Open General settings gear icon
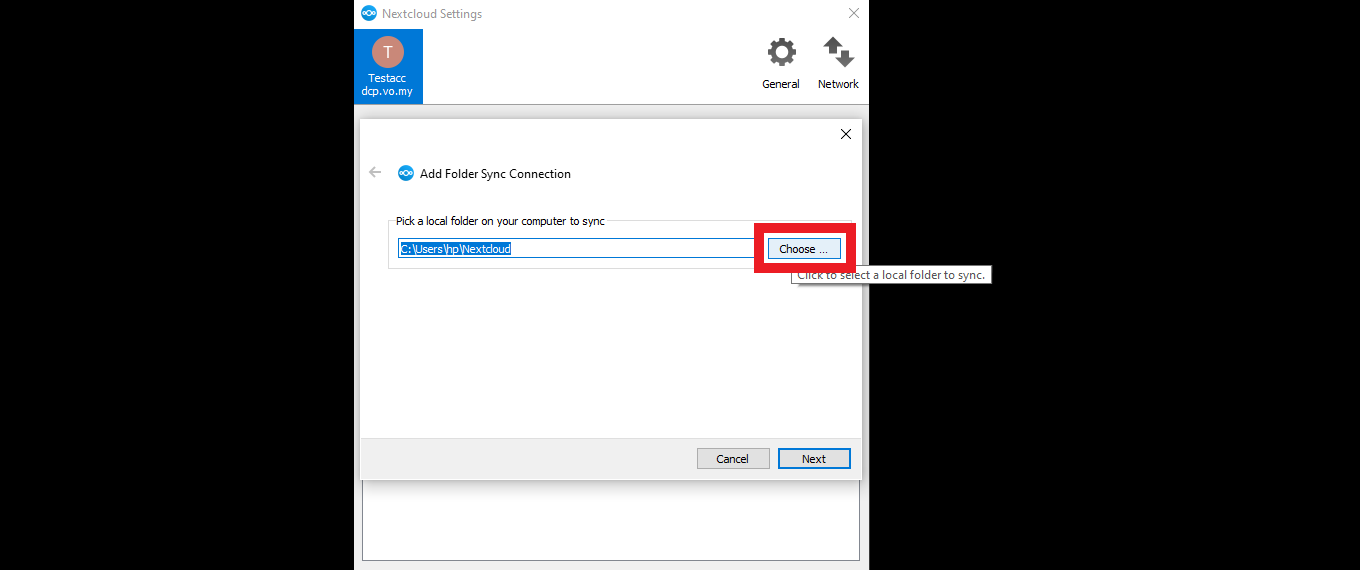The height and width of the screenshot is (570, 1360). (781, 52)
